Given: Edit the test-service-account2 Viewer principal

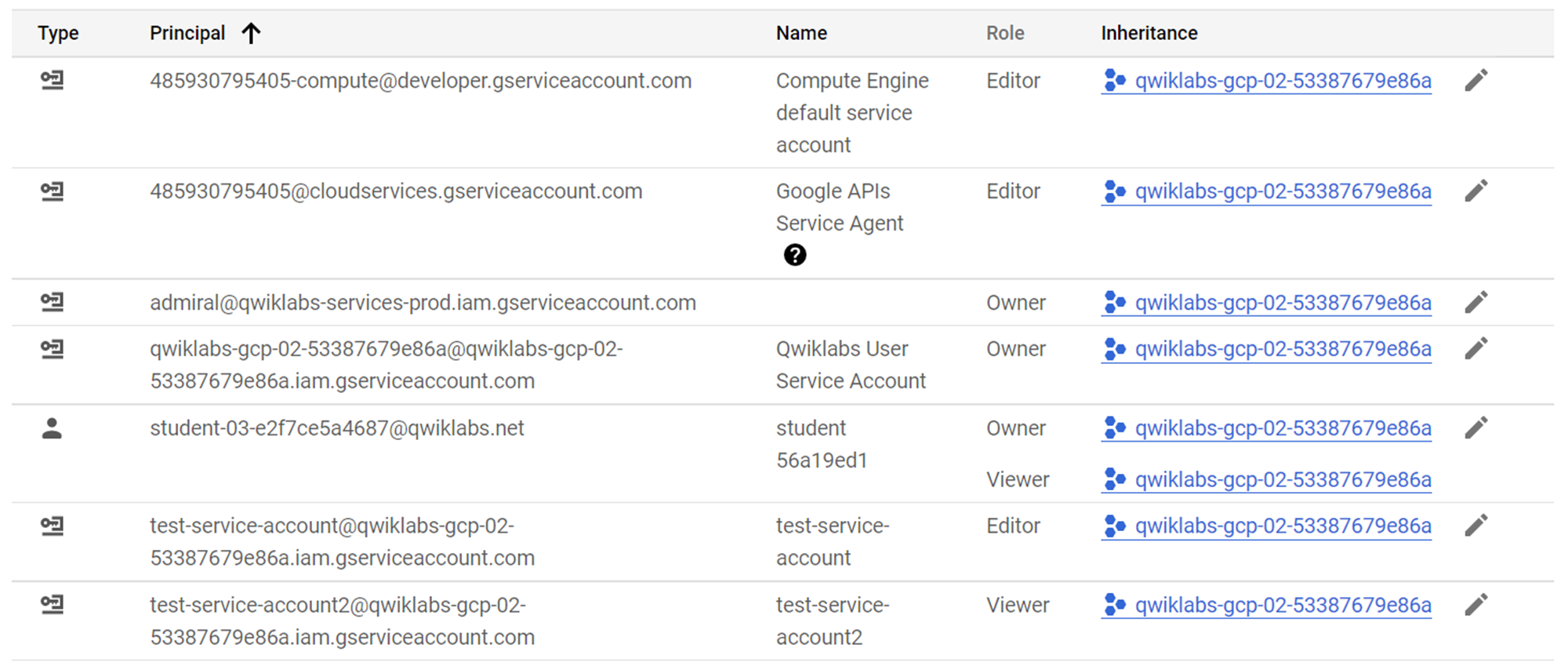Looking at the screenshot, I should tap(1475, 605).
